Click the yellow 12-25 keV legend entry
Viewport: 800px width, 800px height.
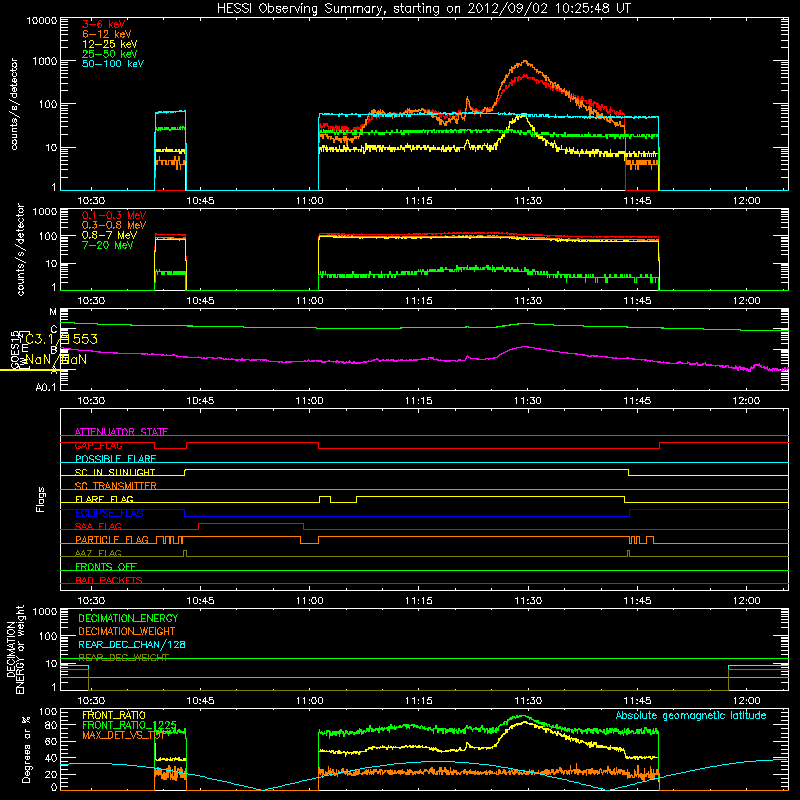pos(110,44)
